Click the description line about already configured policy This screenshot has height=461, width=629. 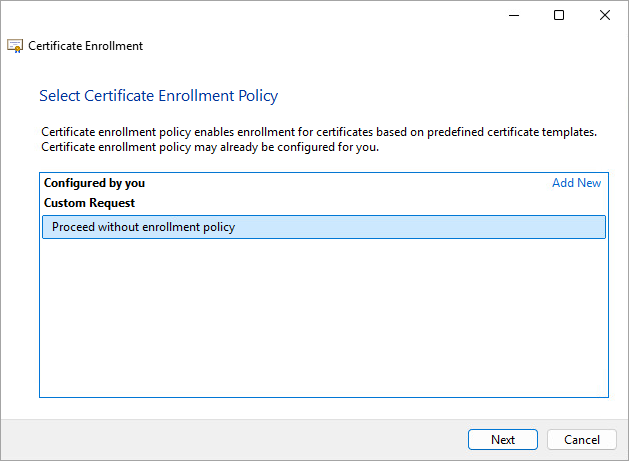[x=210, y=147]
